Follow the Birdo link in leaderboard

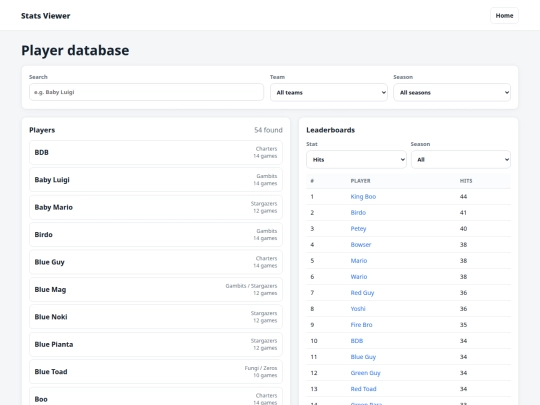click(x=358, y=212)
